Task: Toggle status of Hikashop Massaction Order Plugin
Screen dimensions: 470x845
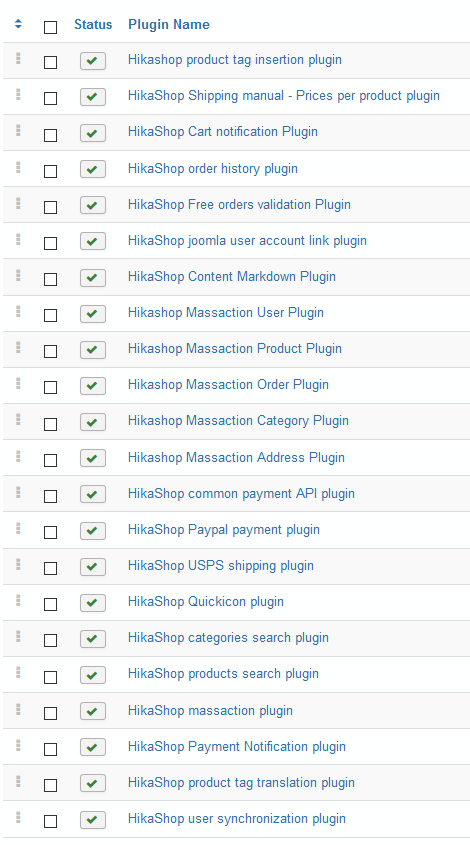Action: pyautogui.click(x=93, y=386)
